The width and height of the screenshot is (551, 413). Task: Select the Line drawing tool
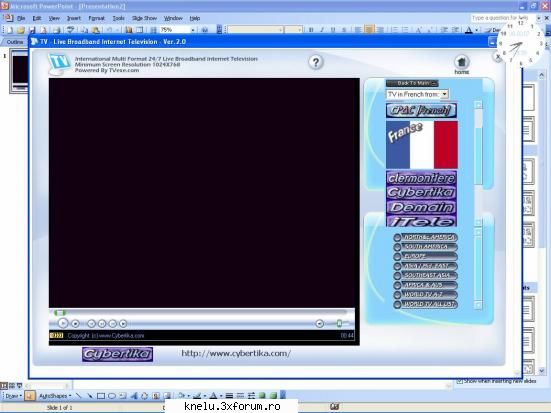click(78, 396)
